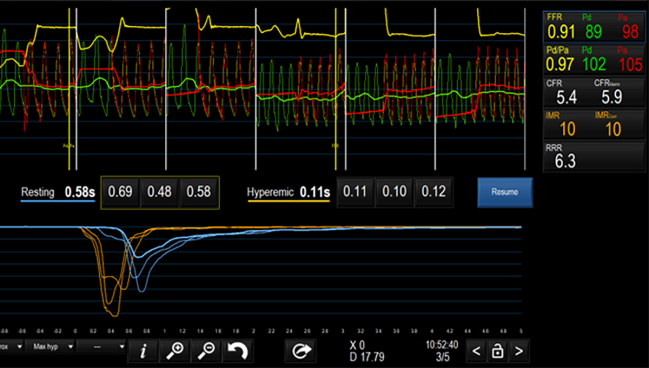The height and width of the screenshot is (368, 649).
Task: Click the Pd value 102
Action: click(x=594, y=65)
